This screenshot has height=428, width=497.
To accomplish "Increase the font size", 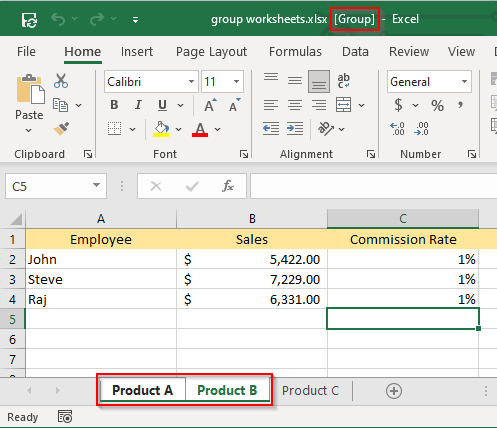I will [x=210, y=105].
